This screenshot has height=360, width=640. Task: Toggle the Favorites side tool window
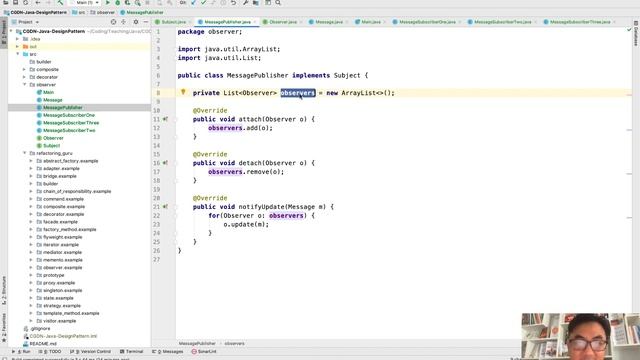click(x=4, y=328)
